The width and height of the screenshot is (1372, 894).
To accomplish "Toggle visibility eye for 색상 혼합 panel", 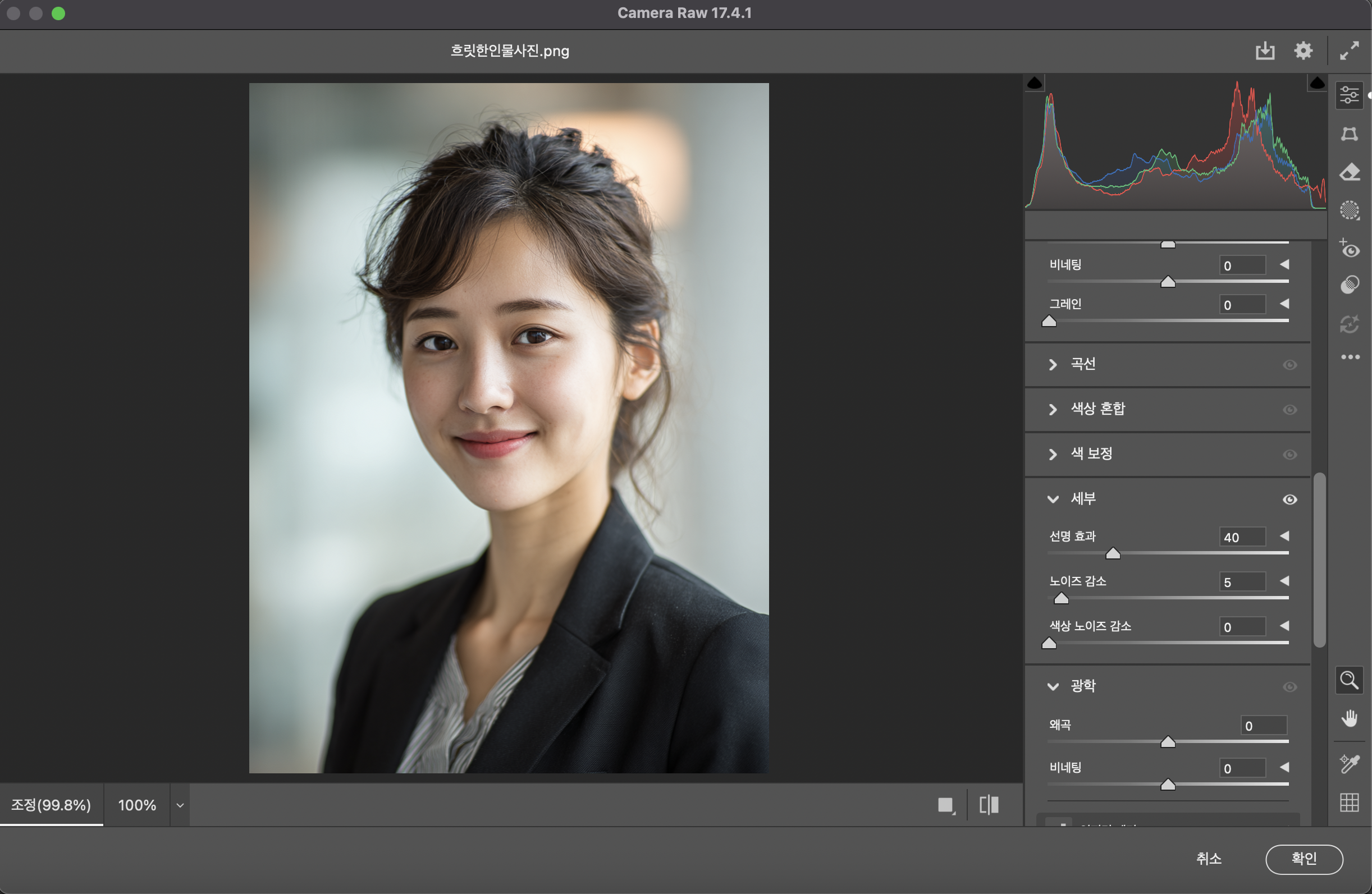I will 1289,410.
